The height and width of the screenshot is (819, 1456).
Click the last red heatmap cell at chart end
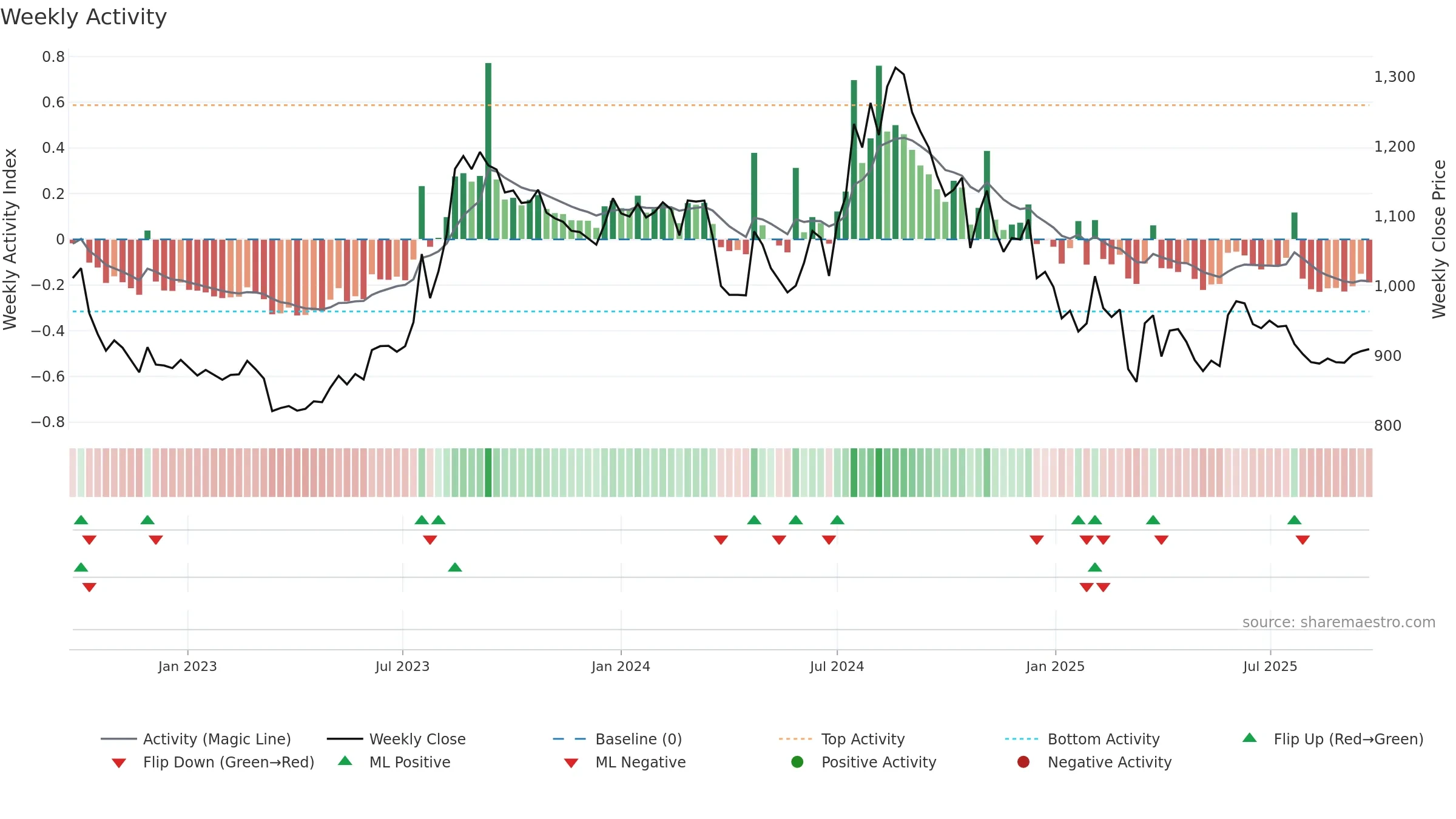tap(1369, 473)
